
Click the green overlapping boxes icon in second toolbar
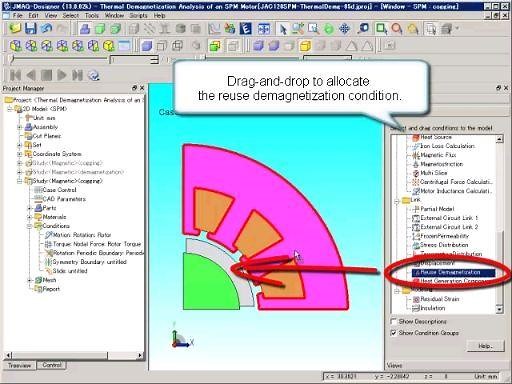[x=215, y=46]
